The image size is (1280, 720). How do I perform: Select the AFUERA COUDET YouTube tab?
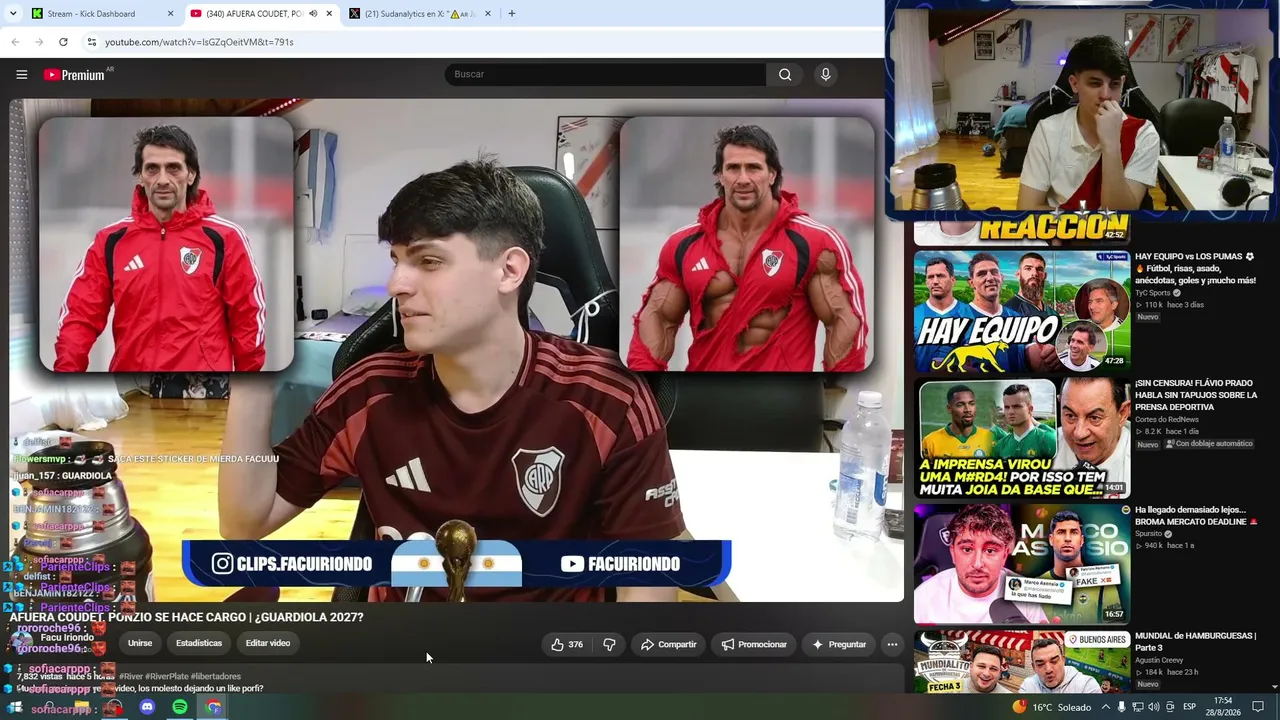261,14
